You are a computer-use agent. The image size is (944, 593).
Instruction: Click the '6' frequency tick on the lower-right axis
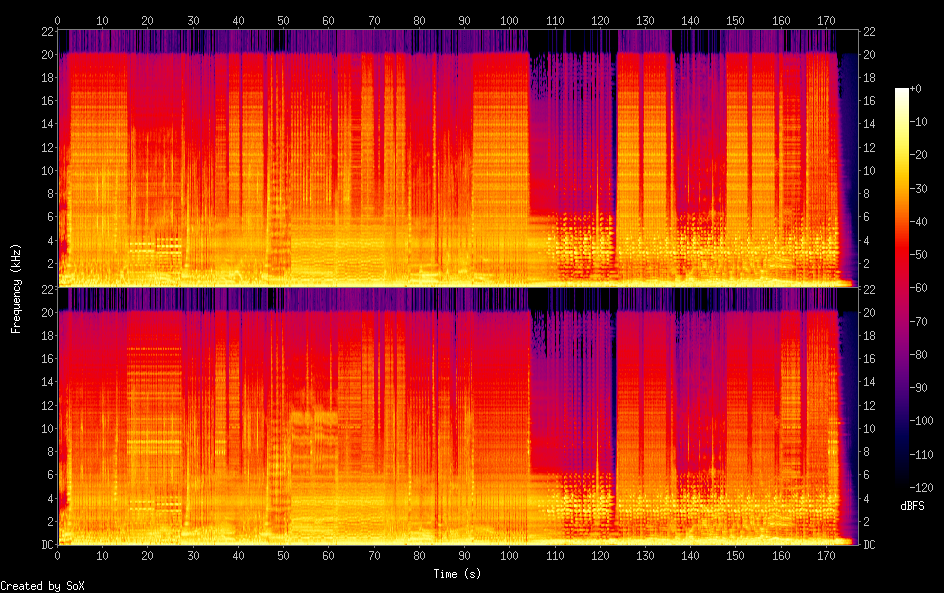pyautogui.click(x=866, y=475)
